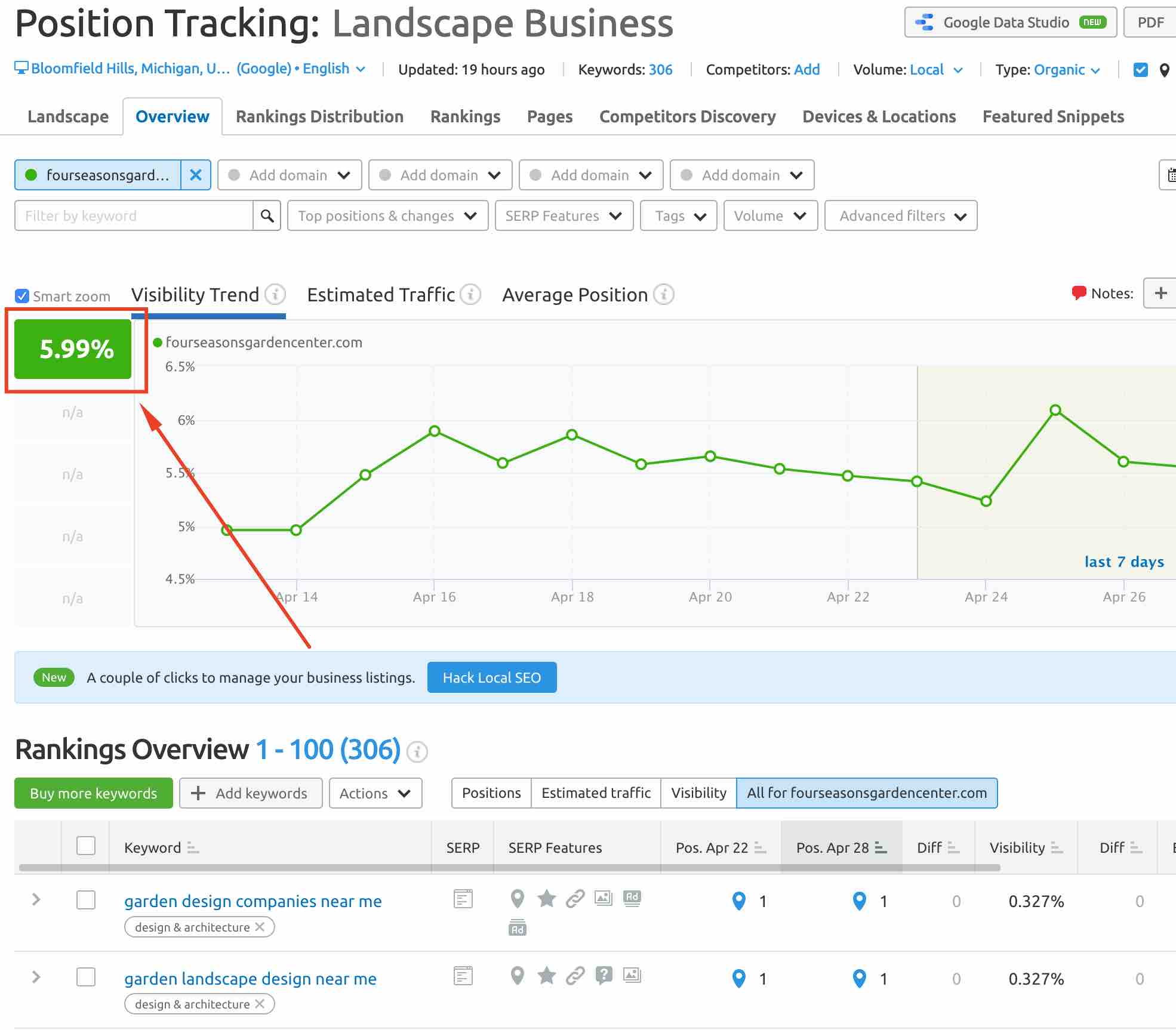
Task: Click the calendar icon at right edge
Action: point(1170,175)
